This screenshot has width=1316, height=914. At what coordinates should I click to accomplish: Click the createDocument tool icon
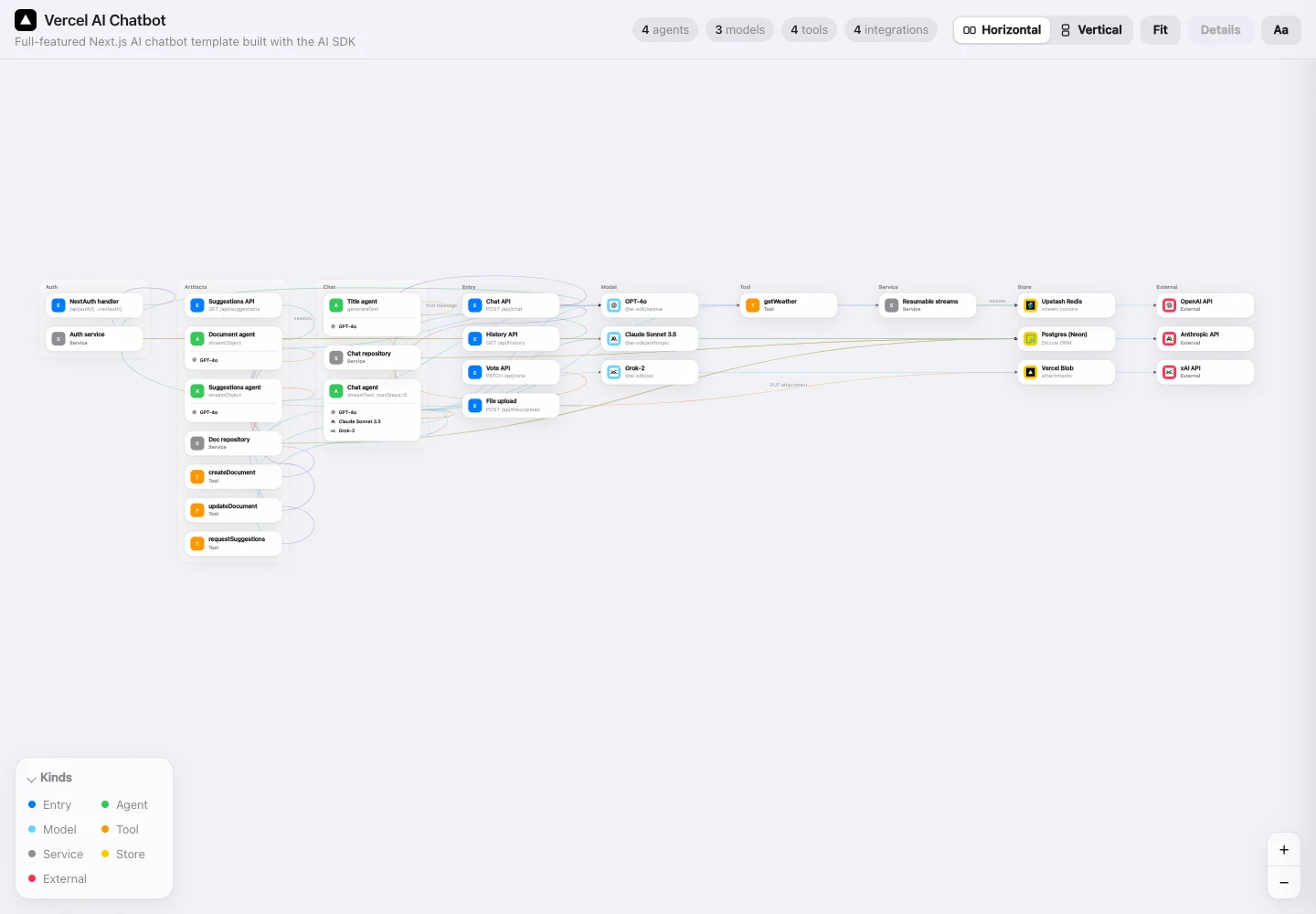[x=197, y=476]
